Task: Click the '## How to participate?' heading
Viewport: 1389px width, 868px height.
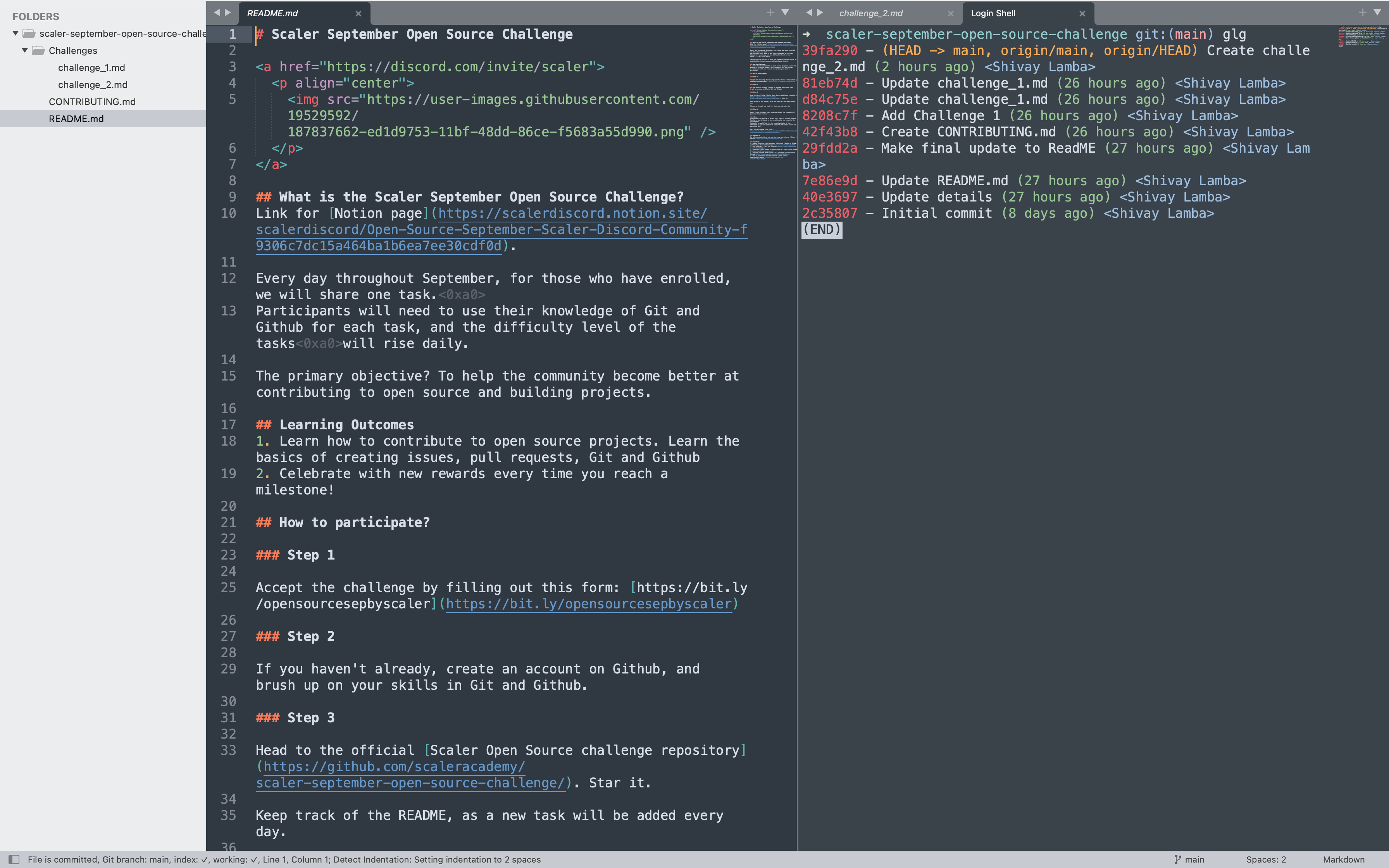Action: [x=343, y=522]
